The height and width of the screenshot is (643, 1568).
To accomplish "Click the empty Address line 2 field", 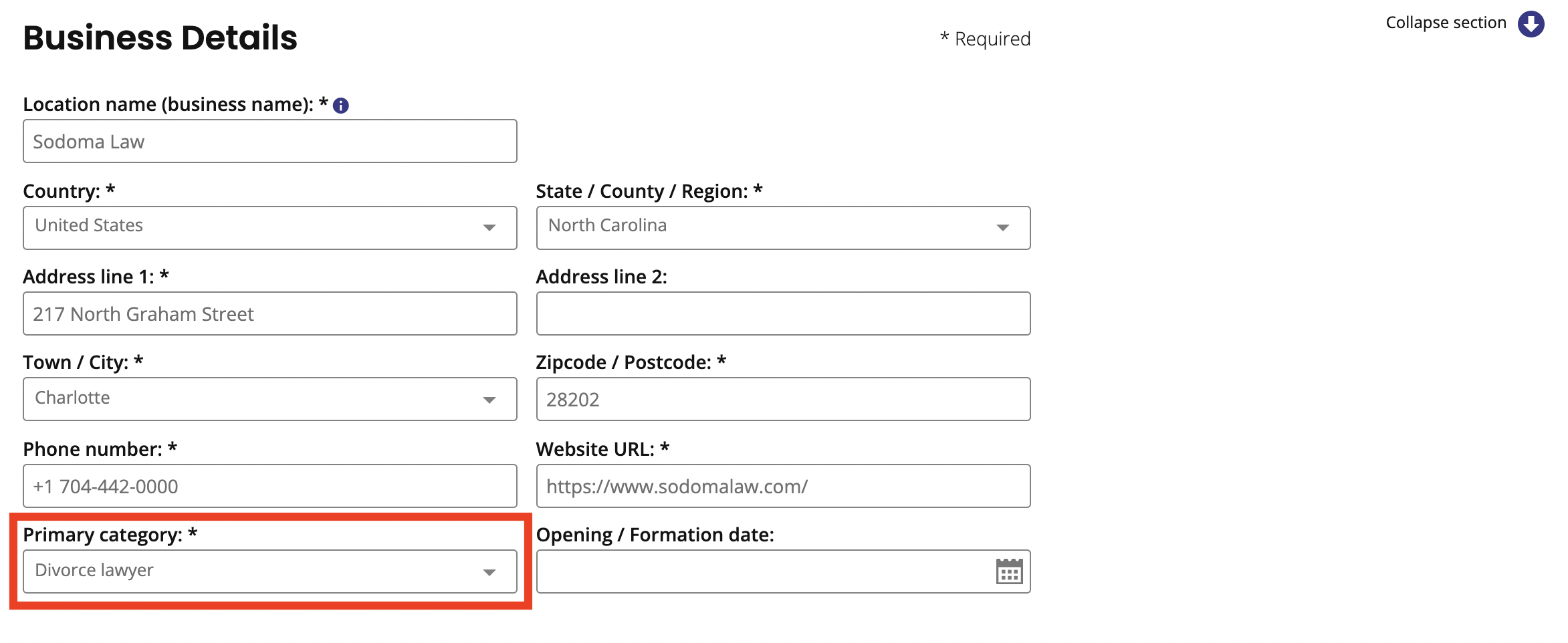I will coord(783,313).
